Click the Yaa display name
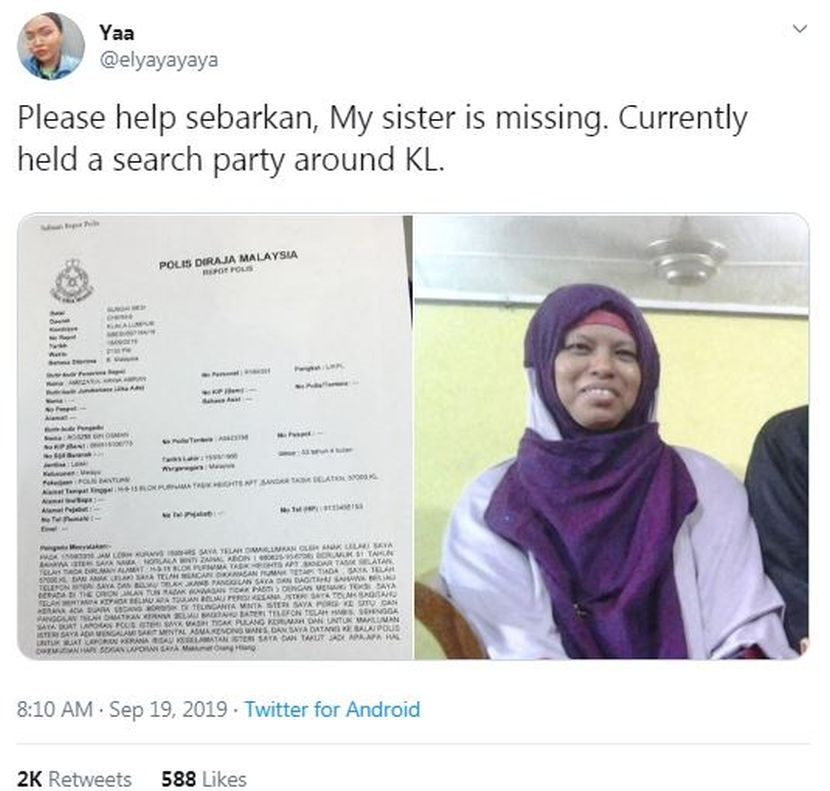This screenshot has height=791, width=830. click(116, 33)
